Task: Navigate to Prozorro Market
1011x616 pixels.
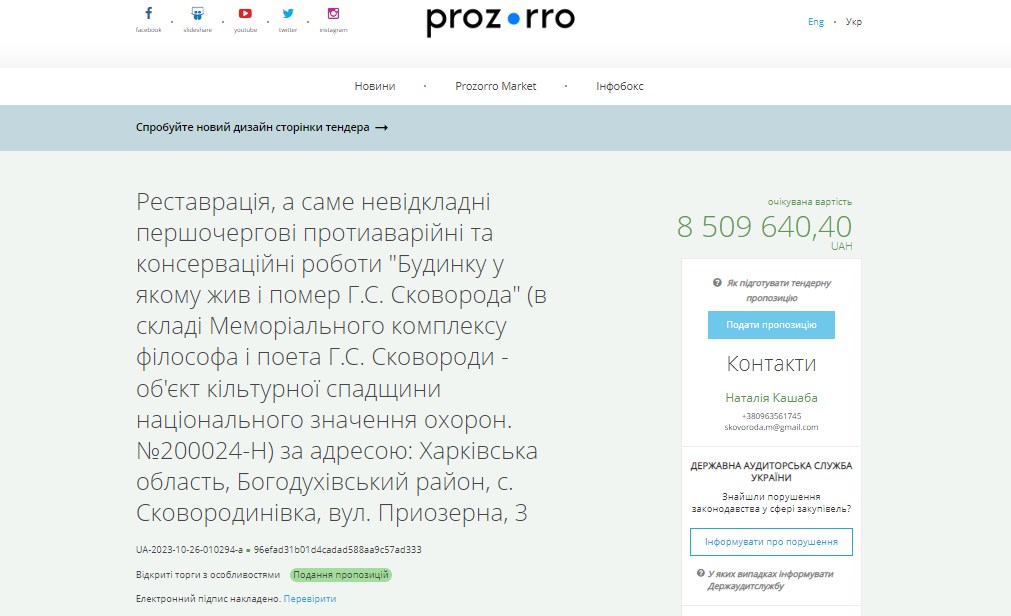Action: click(496, 86)
